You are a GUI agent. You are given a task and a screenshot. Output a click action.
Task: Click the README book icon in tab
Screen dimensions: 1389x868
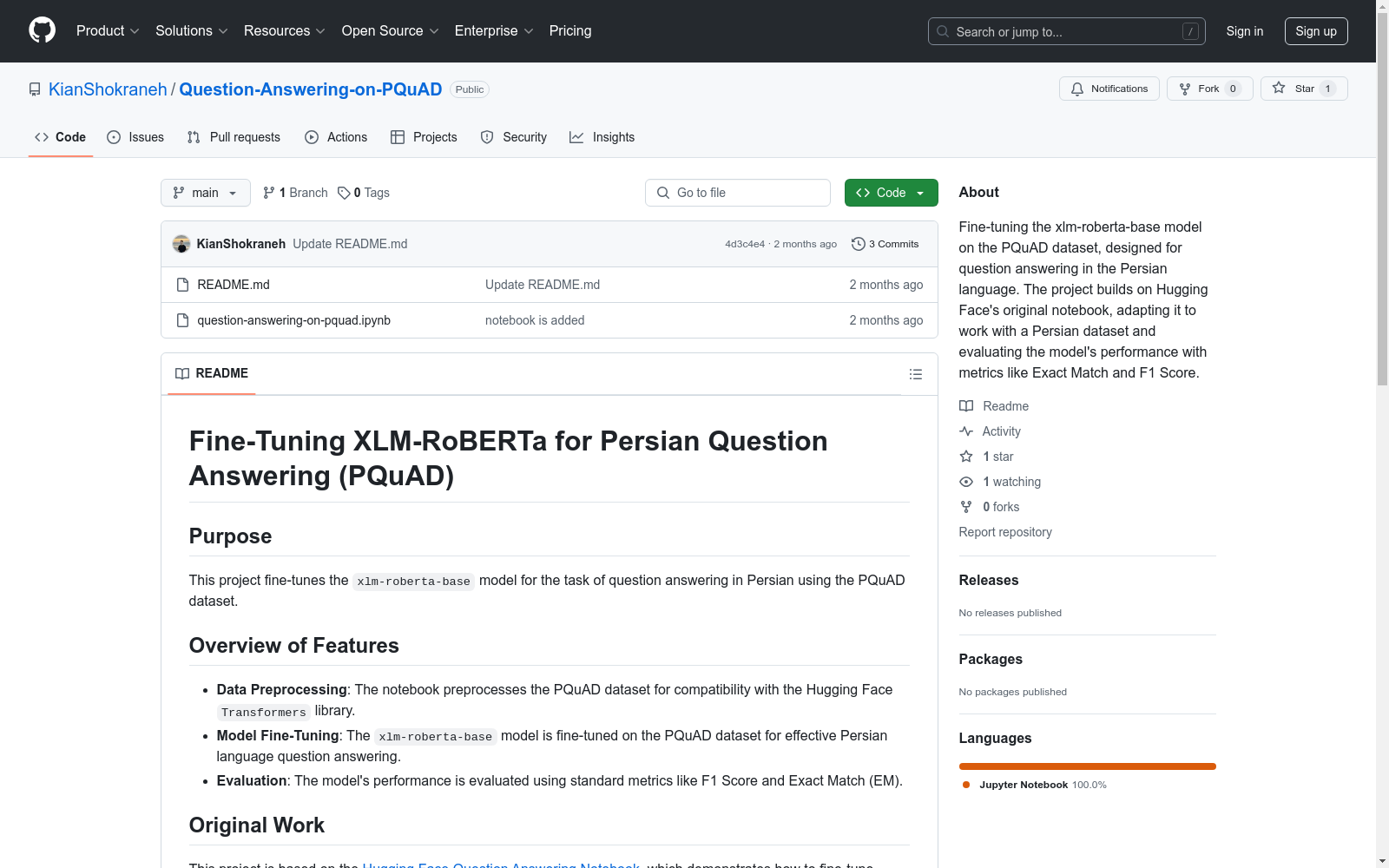182,373
